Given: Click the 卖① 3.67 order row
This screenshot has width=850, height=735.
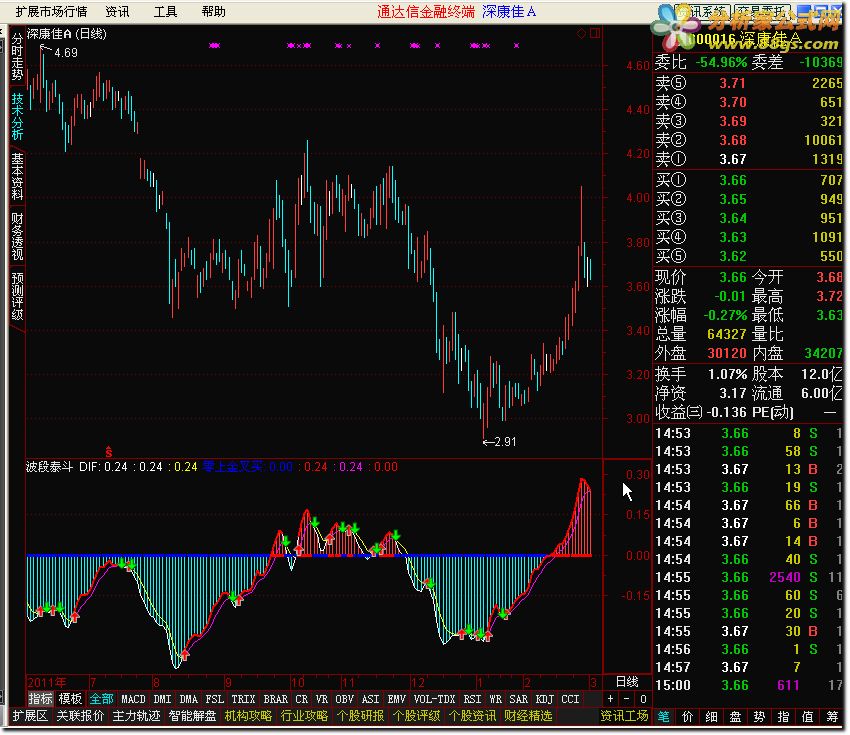Looking at the screenshot, I should [749, 159].
